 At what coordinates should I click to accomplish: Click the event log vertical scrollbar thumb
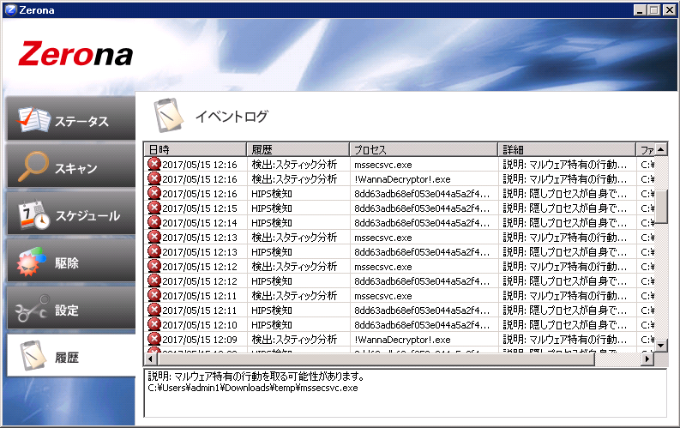[x=661, y=206]
